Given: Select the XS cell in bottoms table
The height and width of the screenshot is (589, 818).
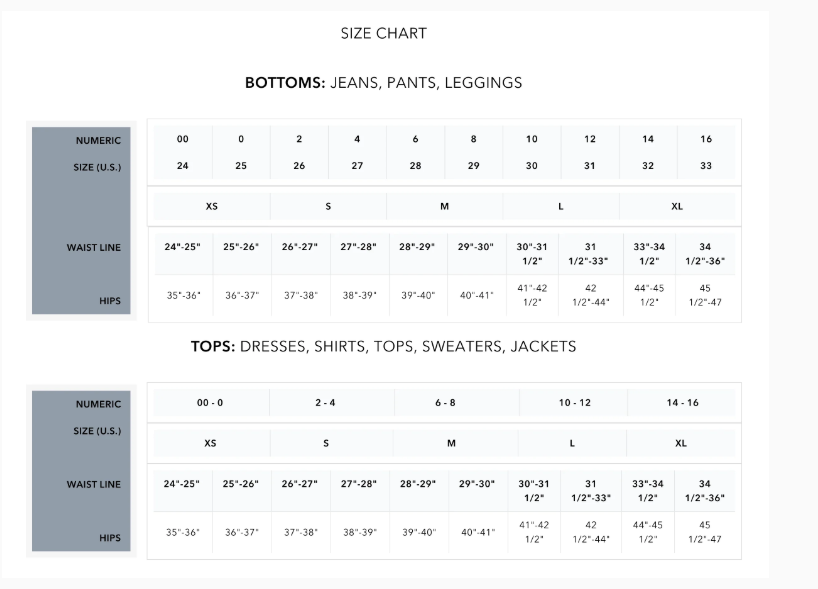Looking at the screenshot, I should point(211,207).
